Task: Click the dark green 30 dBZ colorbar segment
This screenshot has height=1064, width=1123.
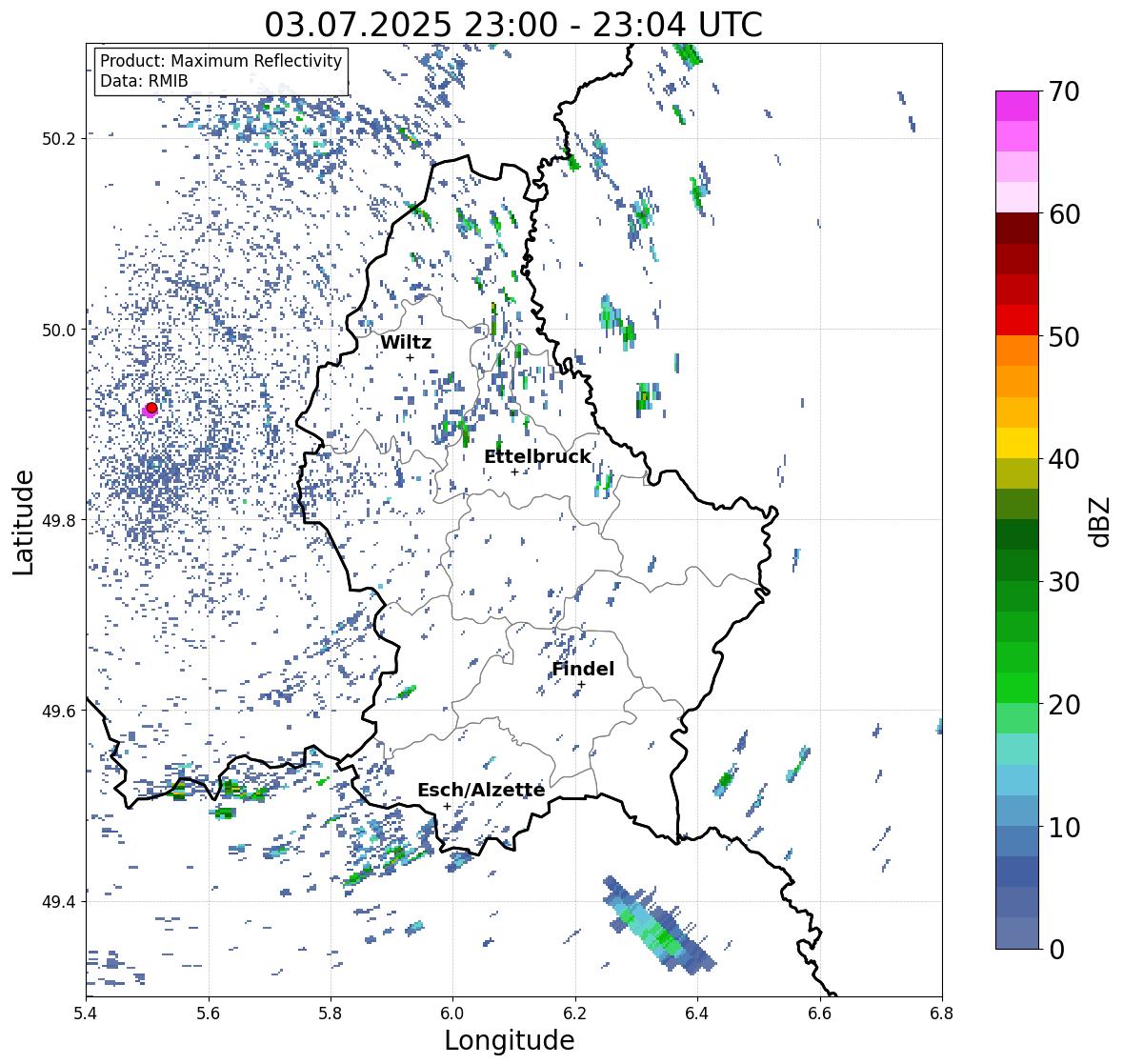Action: (x=1017, y=566)
